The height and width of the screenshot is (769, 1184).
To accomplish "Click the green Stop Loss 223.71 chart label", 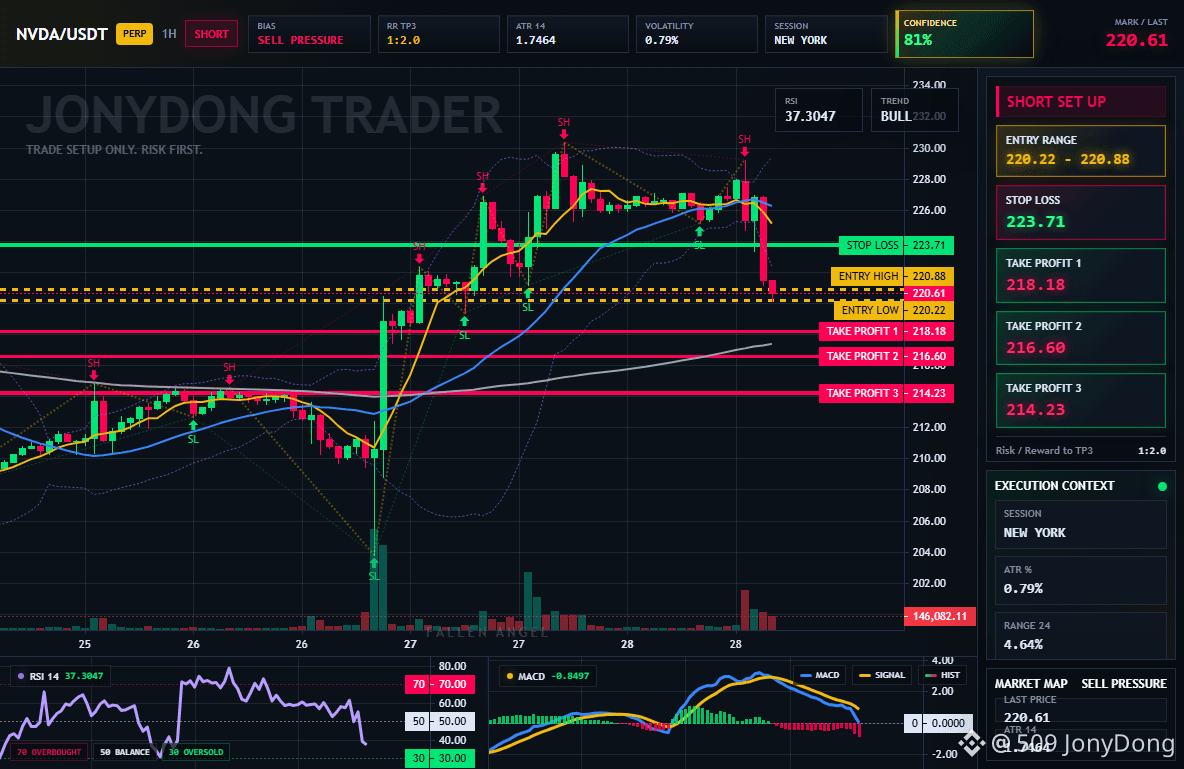I will click(x=896, y=246).
